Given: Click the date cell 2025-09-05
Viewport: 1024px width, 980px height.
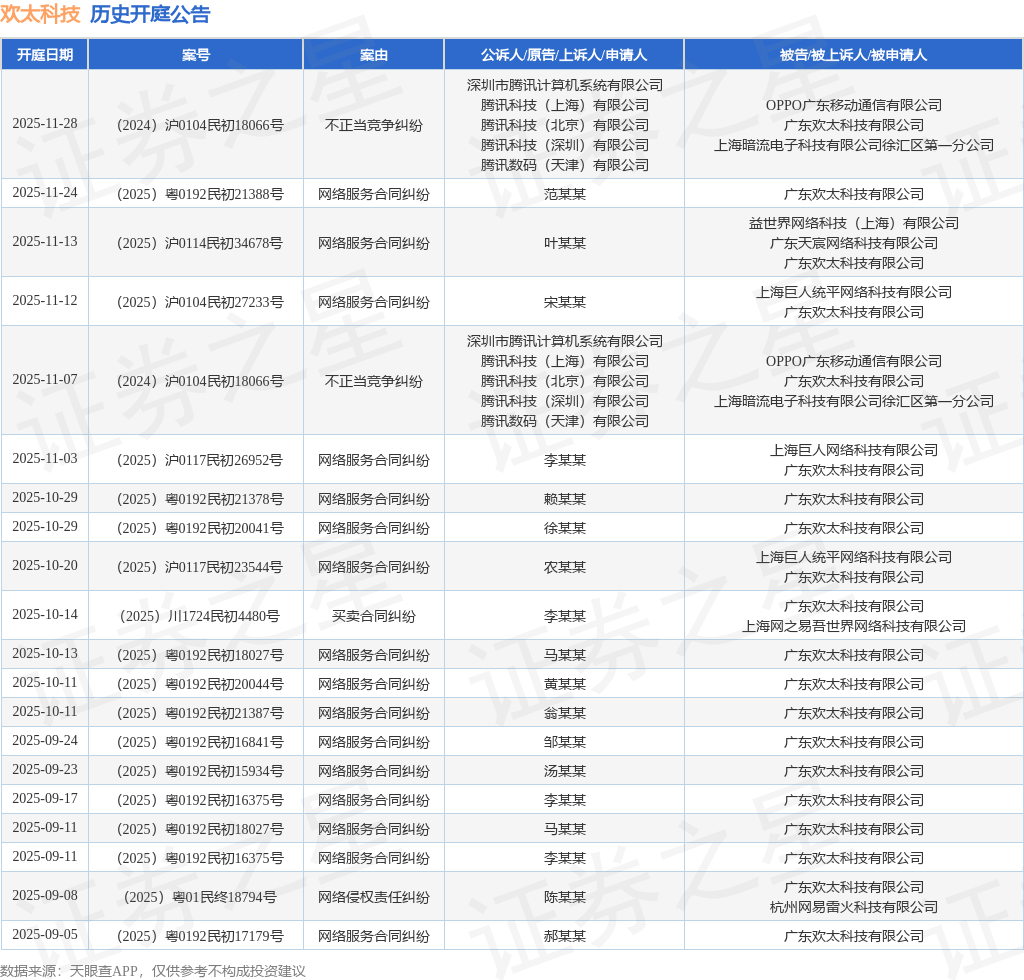Looking at the screenshot, I should coord(44,934).
